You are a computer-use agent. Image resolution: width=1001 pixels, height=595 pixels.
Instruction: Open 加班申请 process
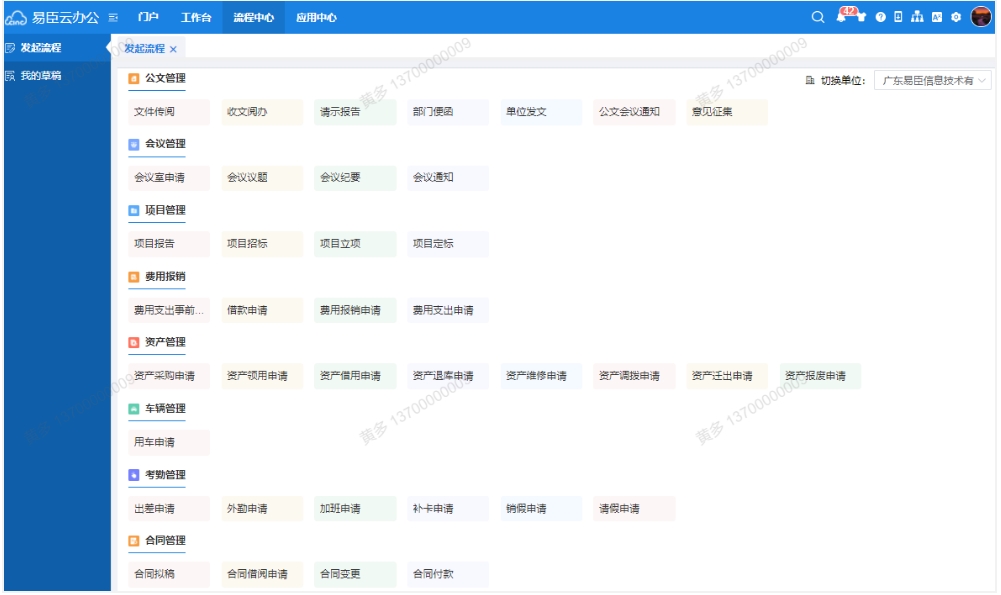point(355,509)
